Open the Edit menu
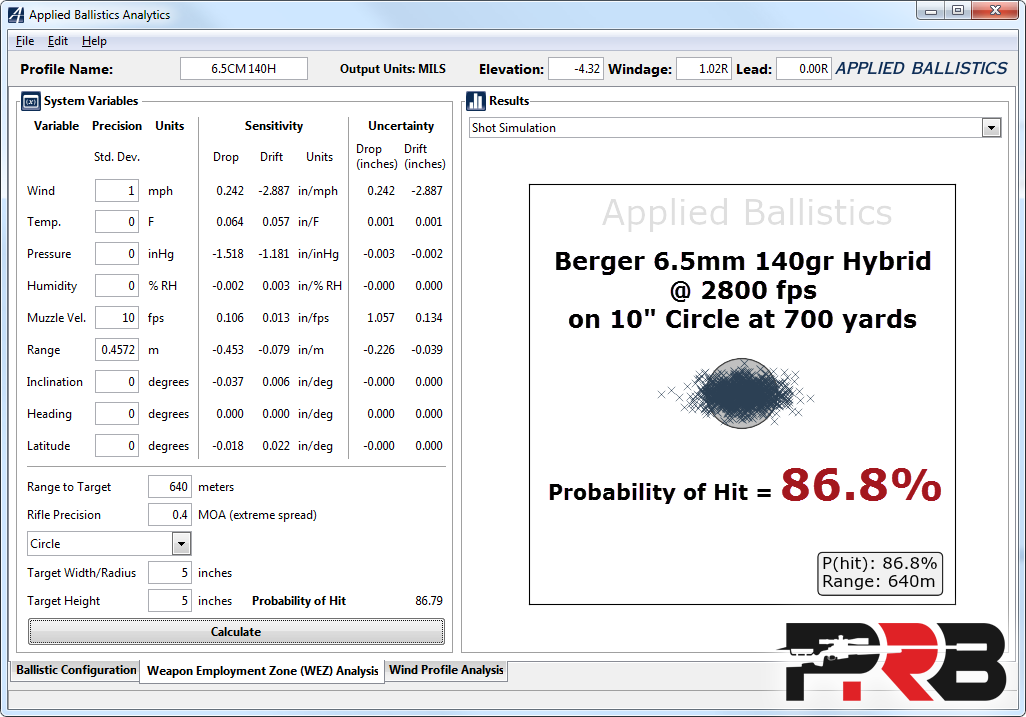1026x717 pixels. click(x=58, y=41)
